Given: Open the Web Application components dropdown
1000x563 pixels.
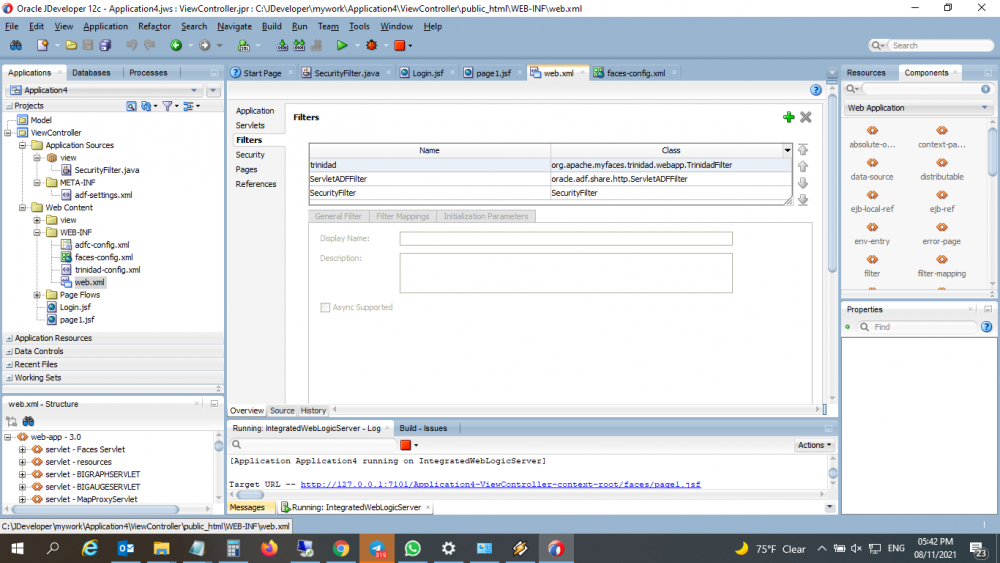Looking at the screenshot, I should pyautogui.click(x=919, y=108).
